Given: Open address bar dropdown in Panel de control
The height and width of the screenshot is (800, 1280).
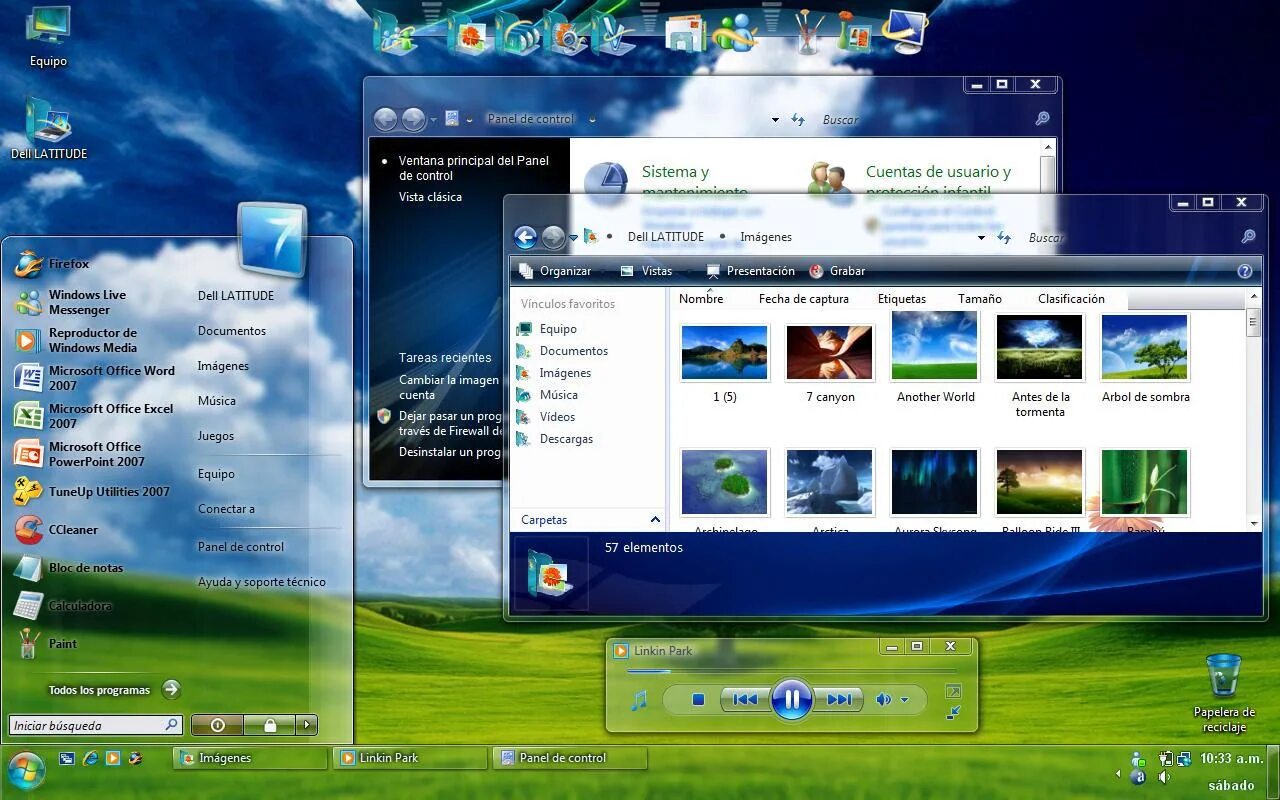Looking at the screenshot, I should pyautogui.click(x=775, y=120).
